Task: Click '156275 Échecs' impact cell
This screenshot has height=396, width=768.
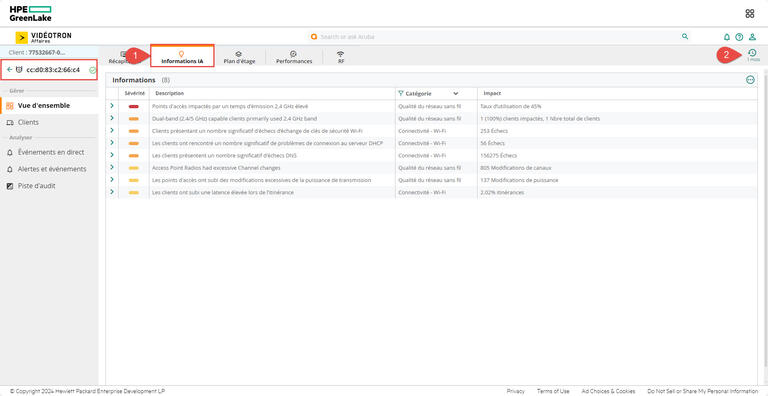Action: tap(499, 155)
